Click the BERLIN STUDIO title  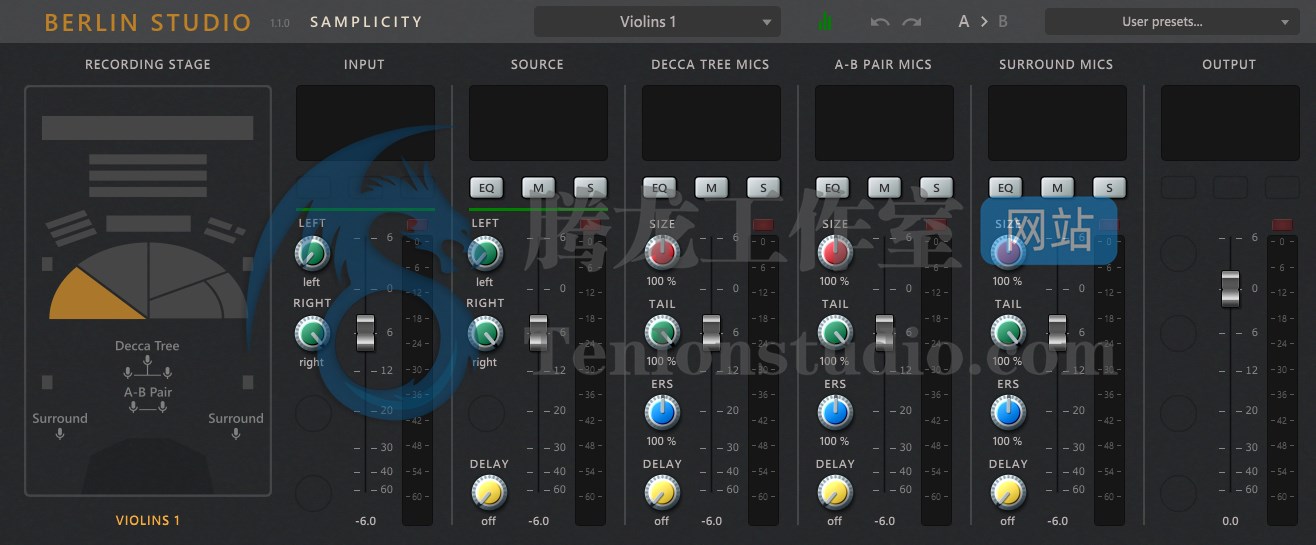click(148, 22)
